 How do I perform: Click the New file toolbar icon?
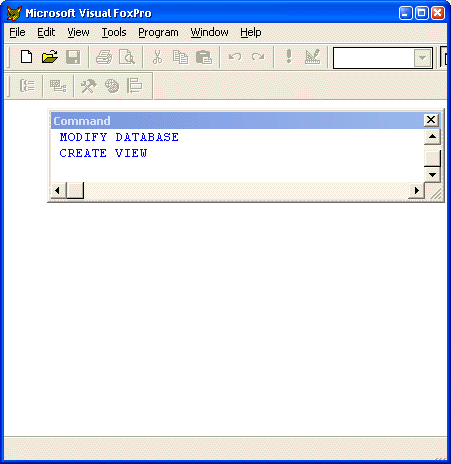pos(26,57)
